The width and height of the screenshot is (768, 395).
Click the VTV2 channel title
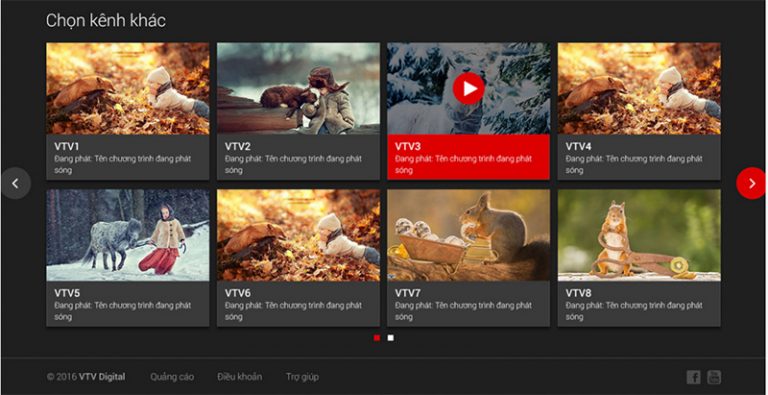pyautogui.click(x=238, y=147)
